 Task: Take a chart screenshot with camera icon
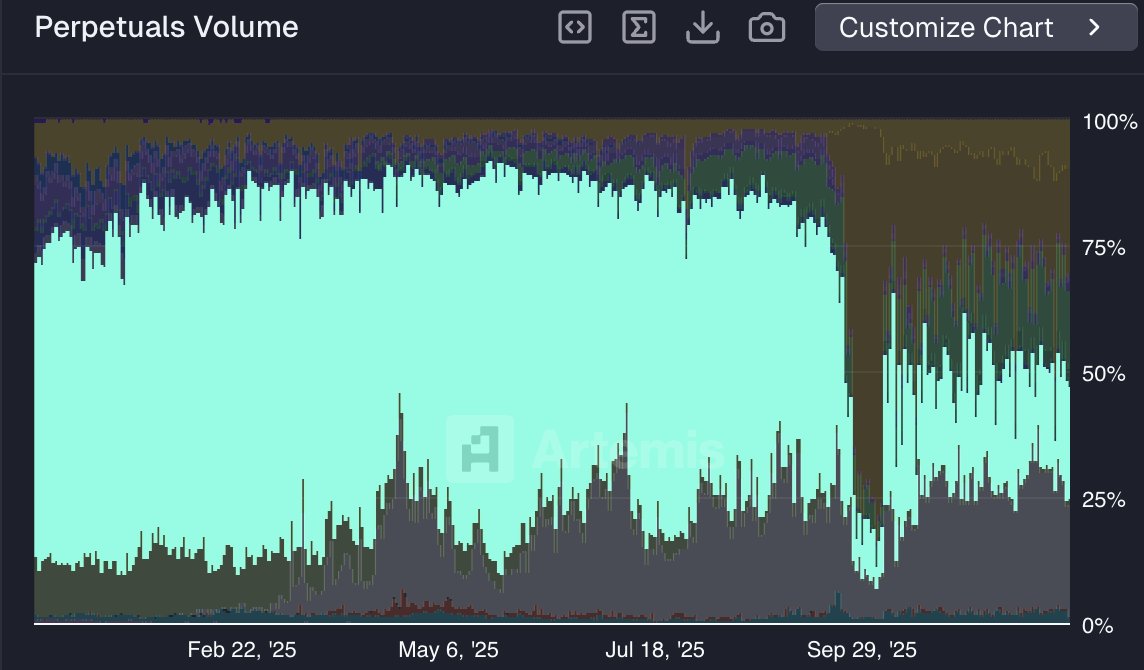(x=767, y=28)
